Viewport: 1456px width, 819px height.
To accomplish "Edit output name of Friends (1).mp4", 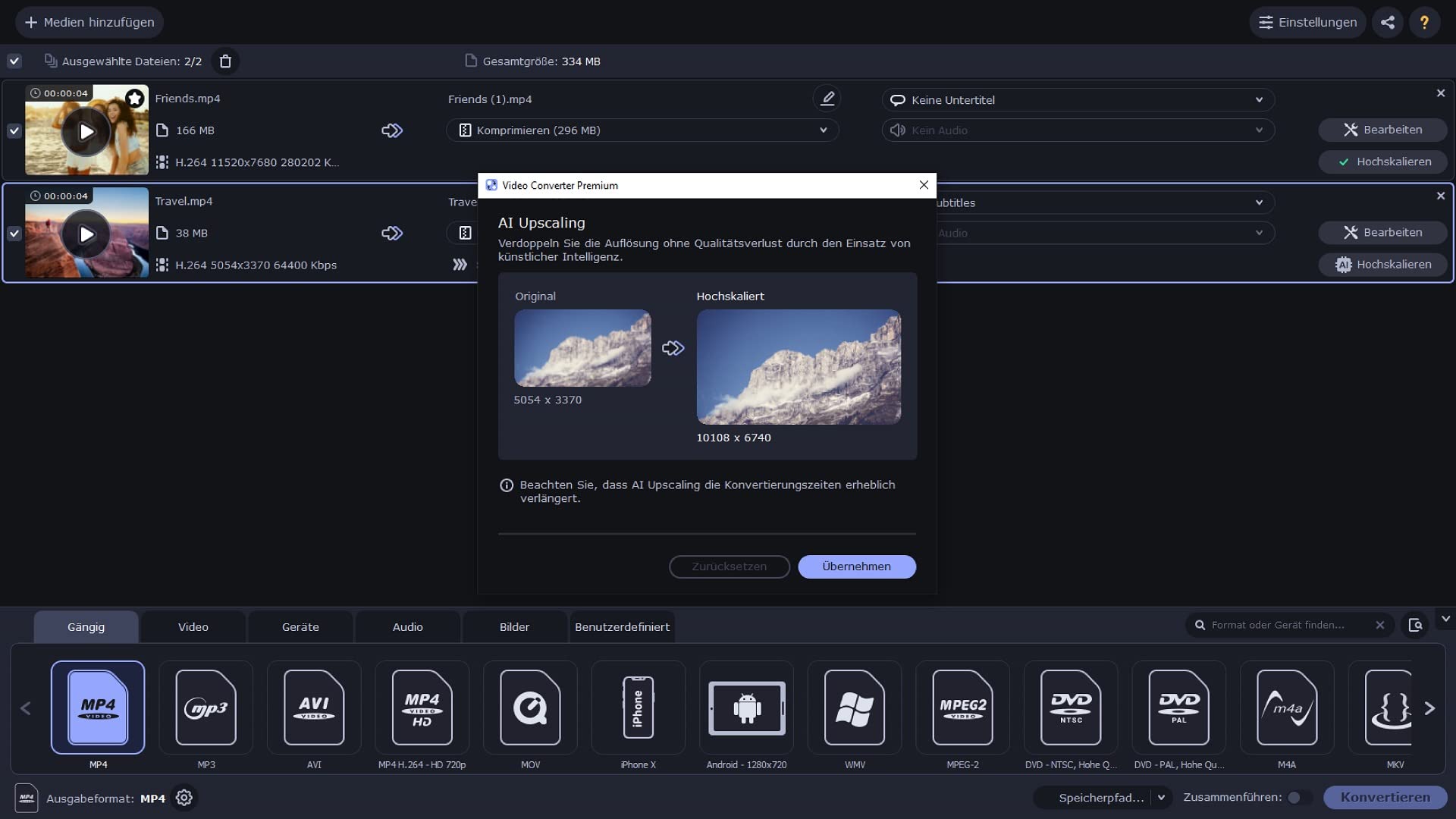I will (x=827, y=99).
